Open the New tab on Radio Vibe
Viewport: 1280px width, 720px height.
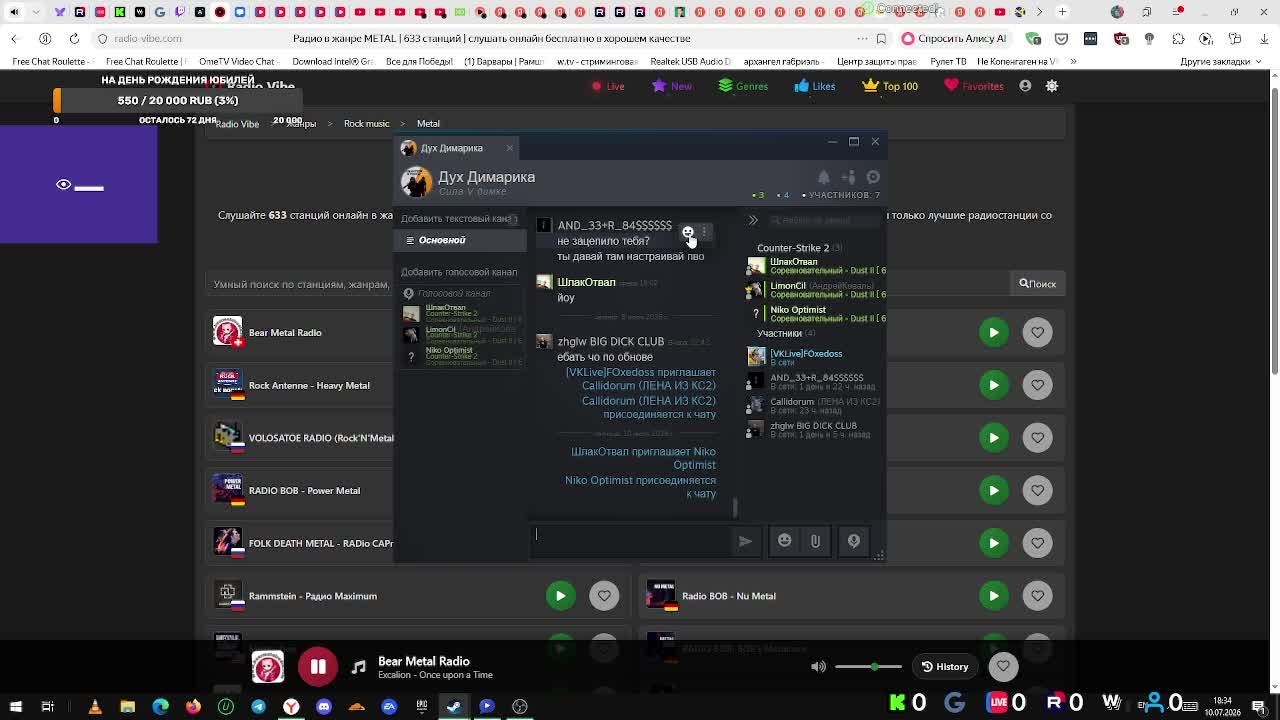point(672,86)
